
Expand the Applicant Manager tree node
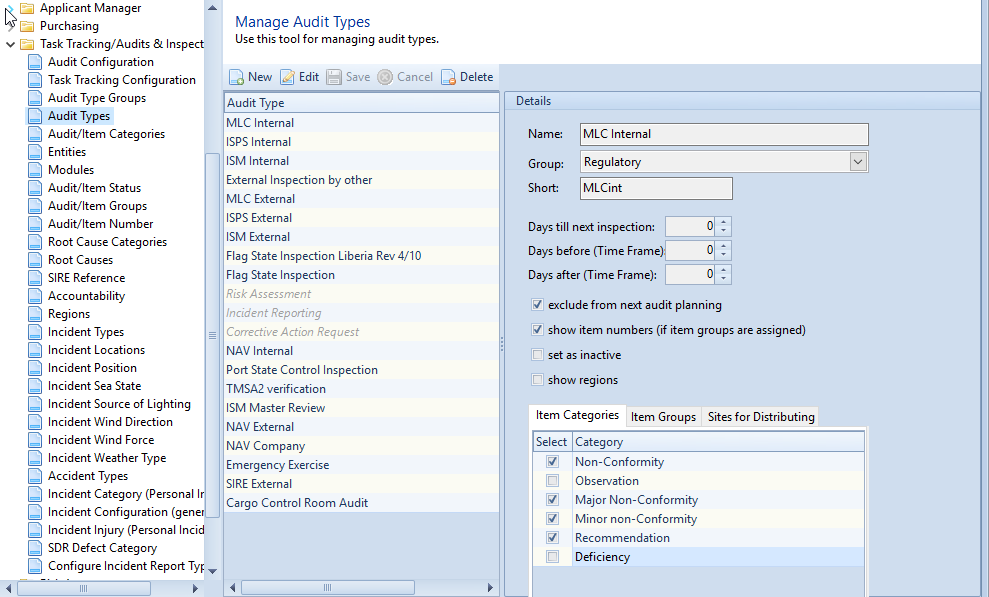10,8
